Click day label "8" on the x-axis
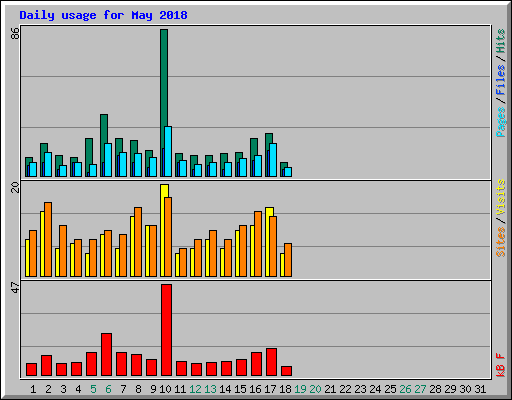Viewport: 512px width, 400px height. (138, 389)
